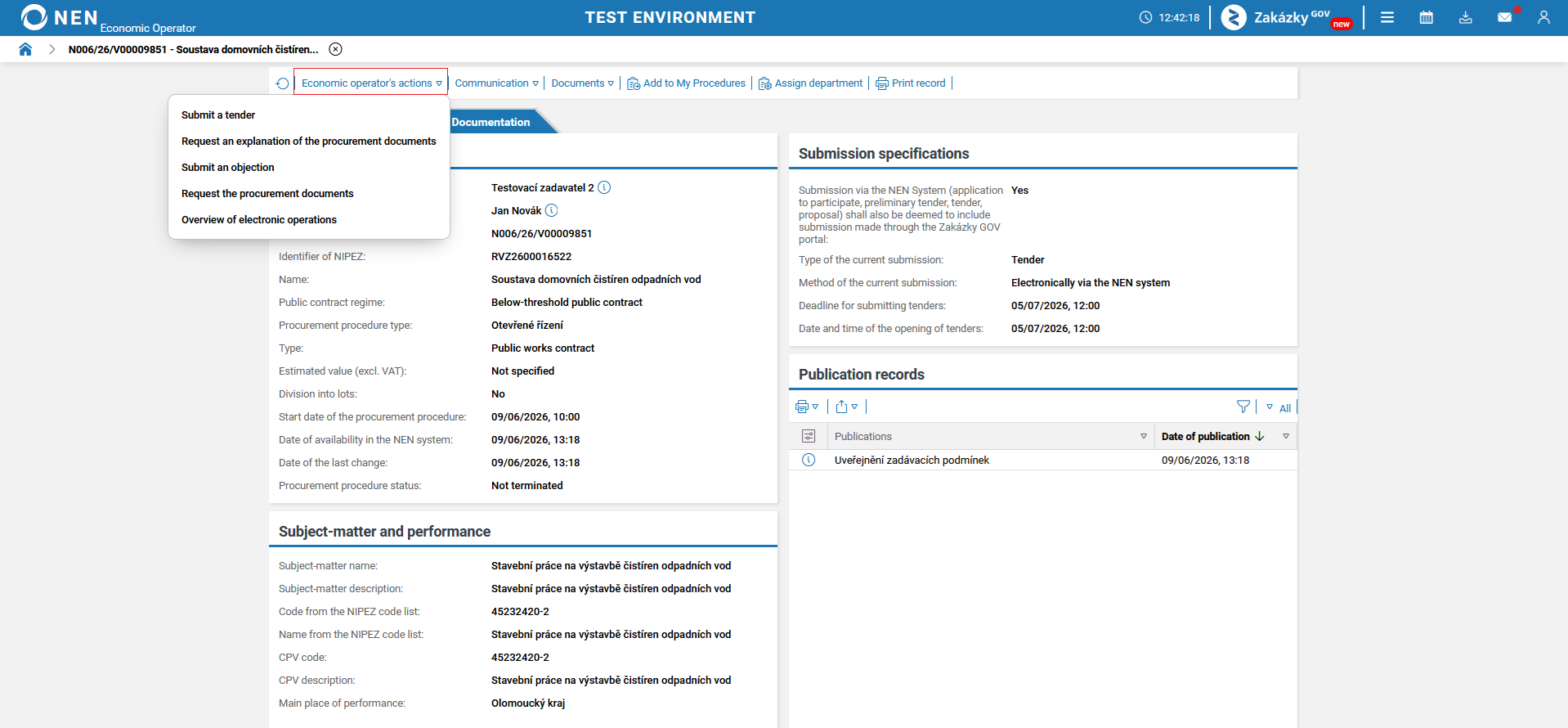Click the Below-threshold public contract value
This screenshot has width=1568, height=728.
click(x=567, y=303)
